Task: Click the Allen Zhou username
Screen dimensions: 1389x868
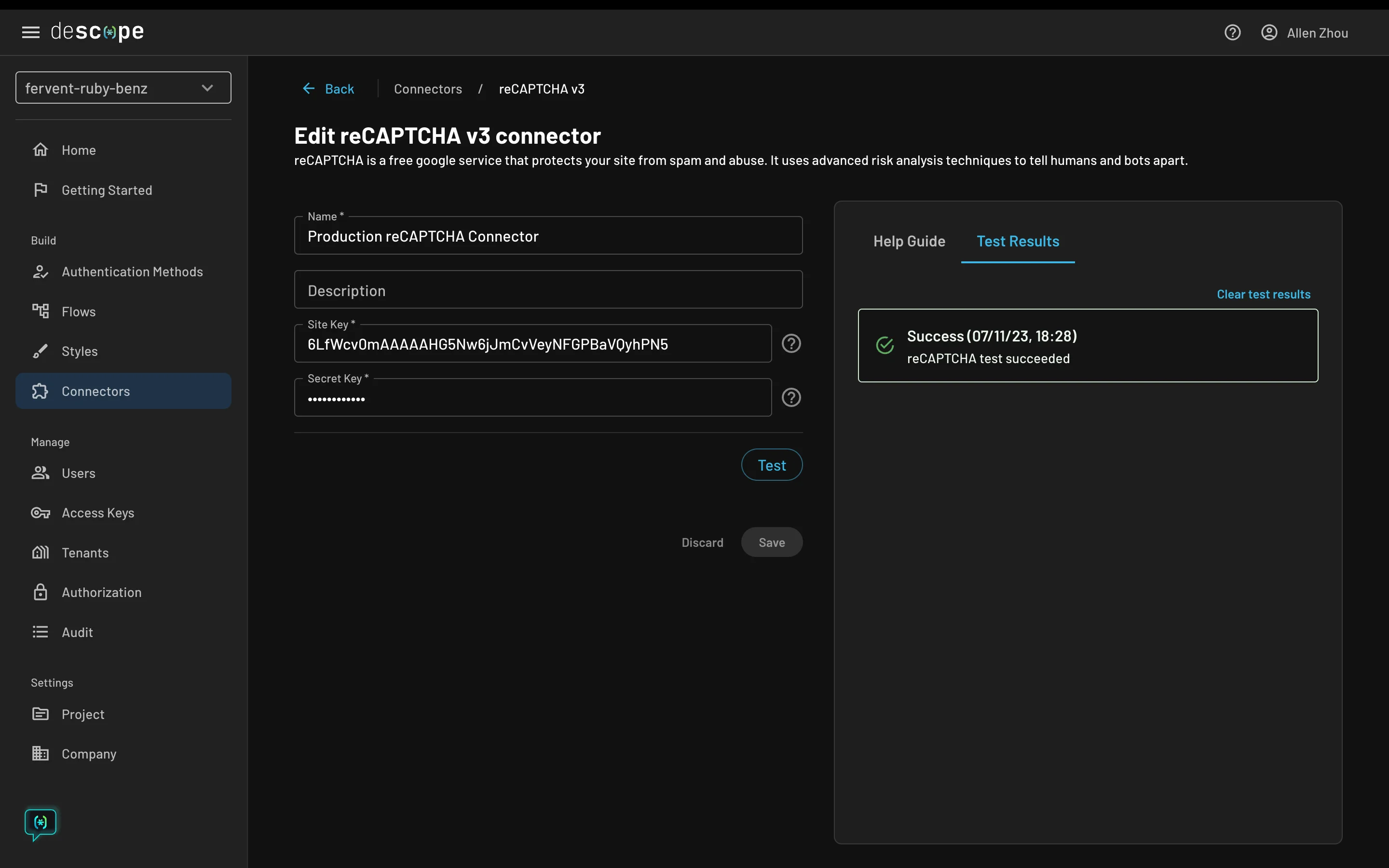Action: [1317, 33]
